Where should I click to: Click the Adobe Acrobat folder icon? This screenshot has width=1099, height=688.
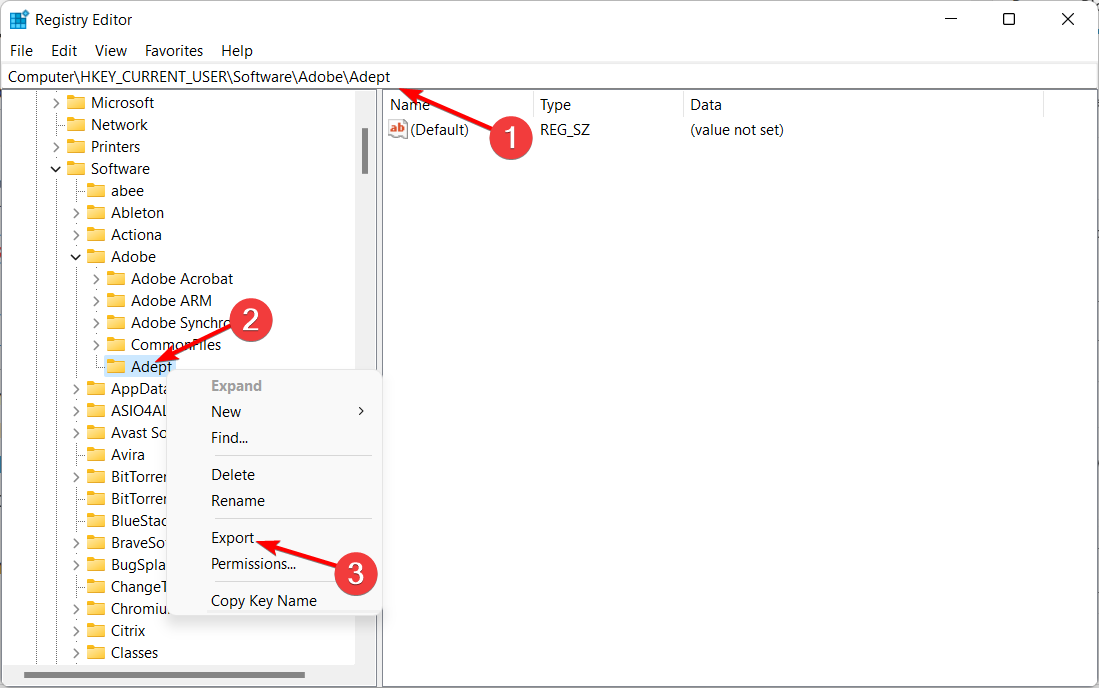tap(116, 279)
